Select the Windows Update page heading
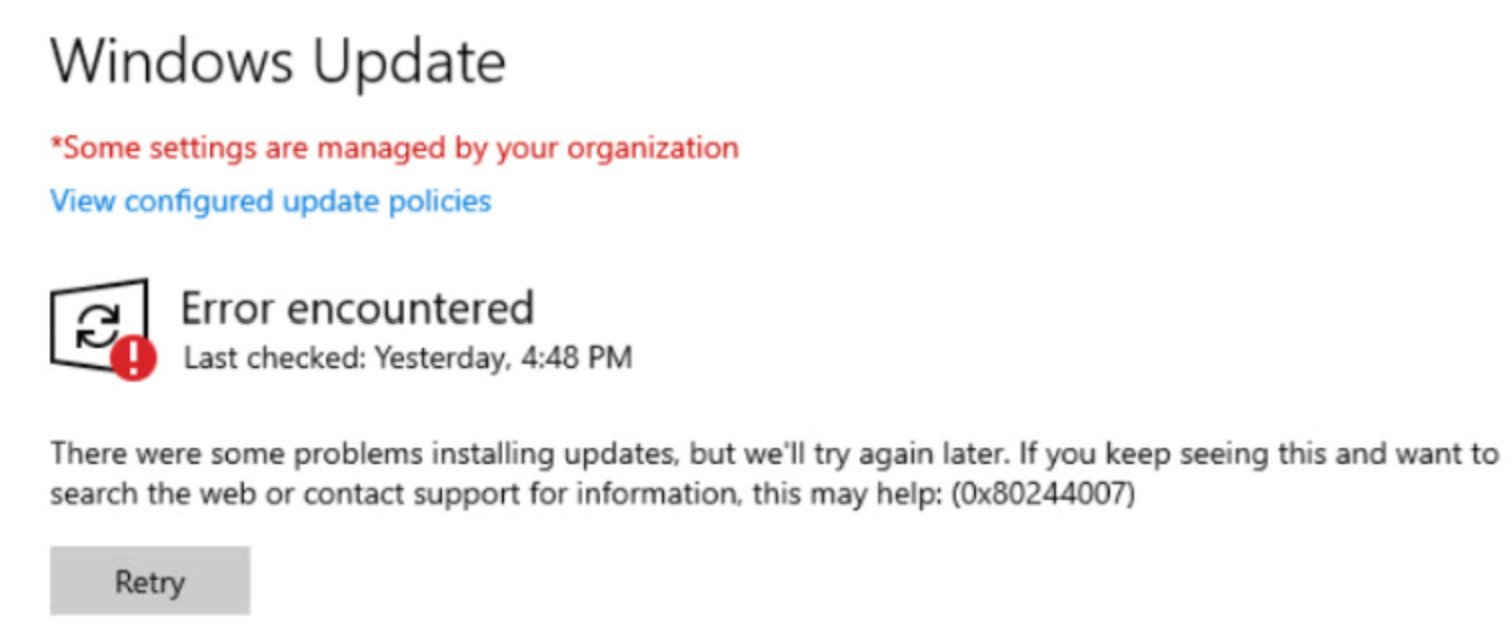Viewport: 1512px width, 640px height. click(278, 62)
